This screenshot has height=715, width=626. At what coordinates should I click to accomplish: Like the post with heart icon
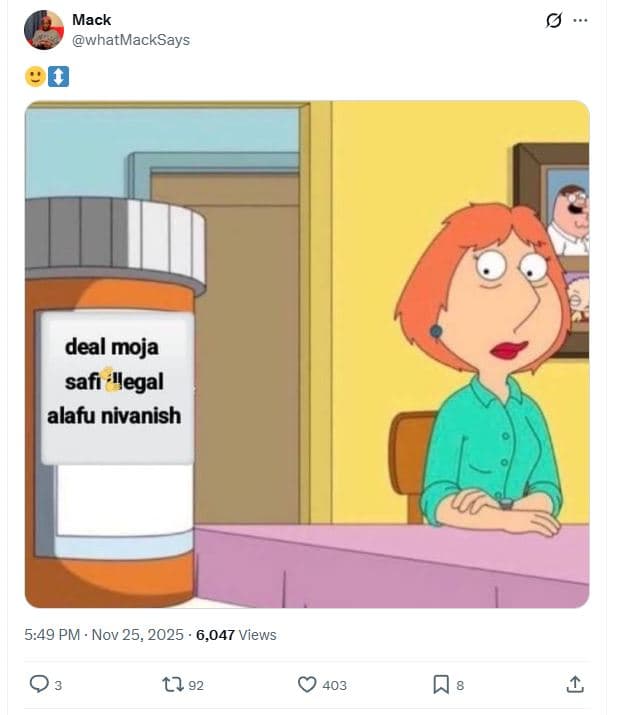pos(307,684)
